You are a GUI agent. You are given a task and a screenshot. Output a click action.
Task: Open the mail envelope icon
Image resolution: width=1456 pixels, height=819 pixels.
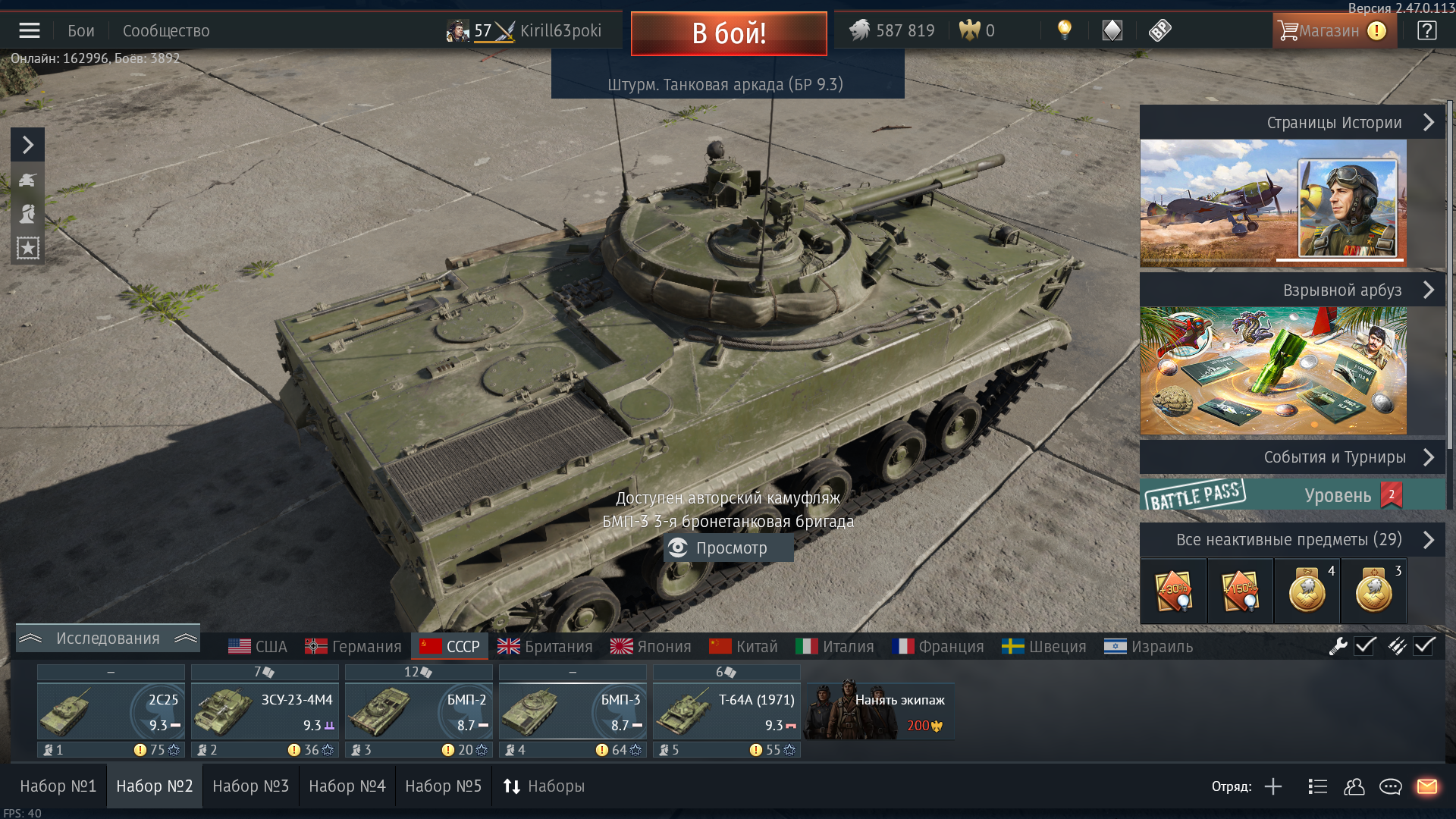tap(1427, 786)
